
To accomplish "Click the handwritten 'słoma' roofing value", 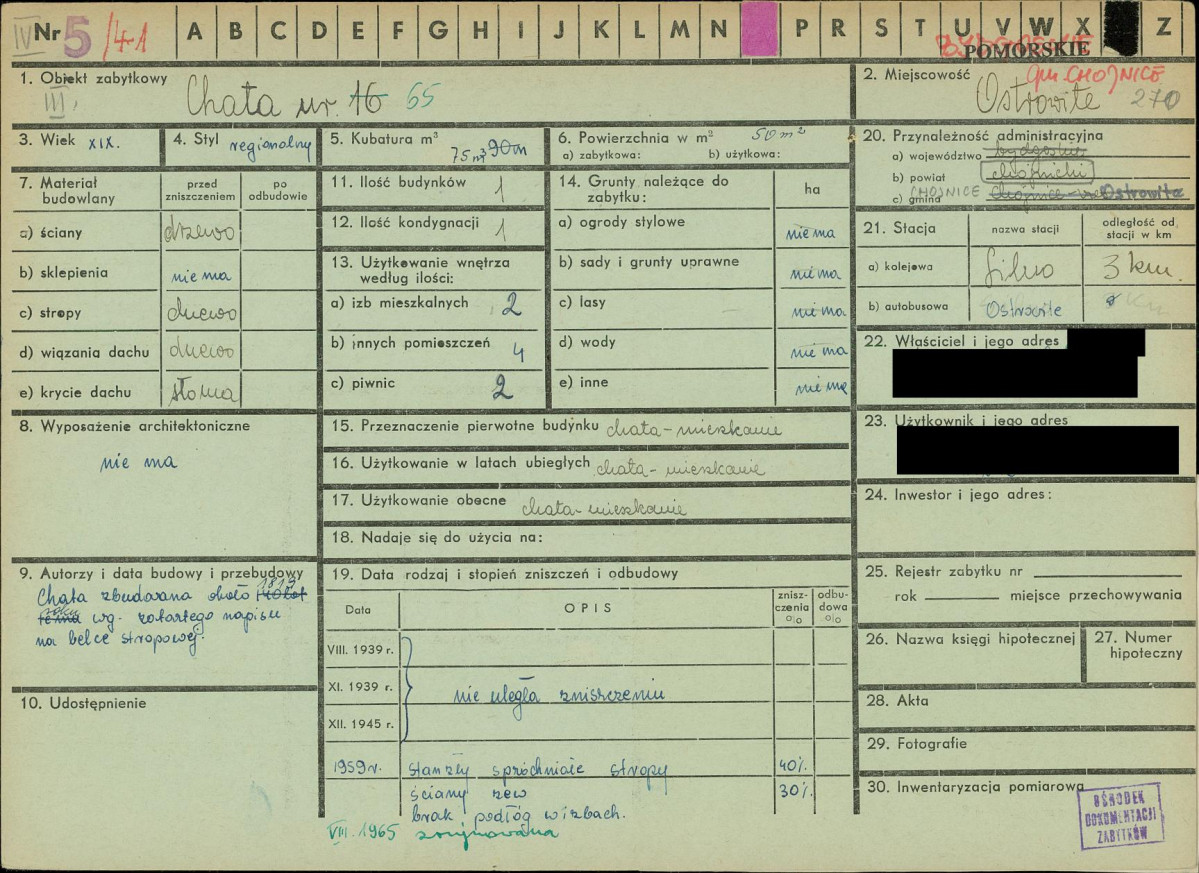I will [x=203, y=392].
